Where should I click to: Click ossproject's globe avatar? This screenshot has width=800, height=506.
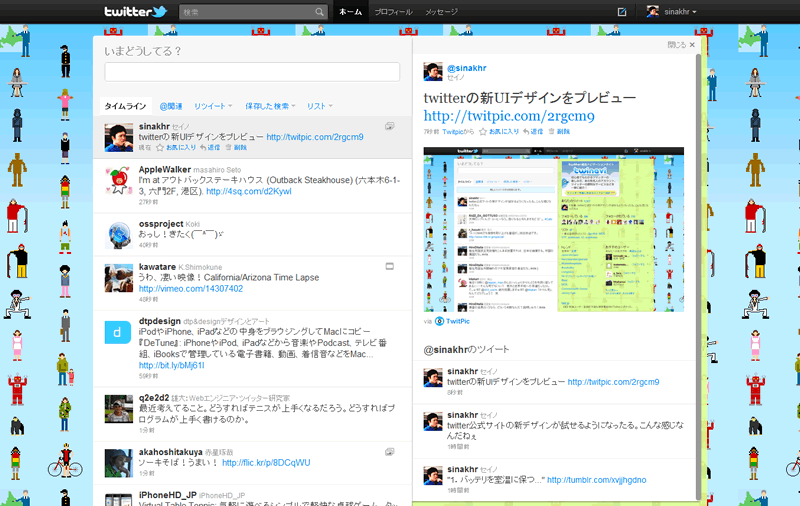coord(119,235)
